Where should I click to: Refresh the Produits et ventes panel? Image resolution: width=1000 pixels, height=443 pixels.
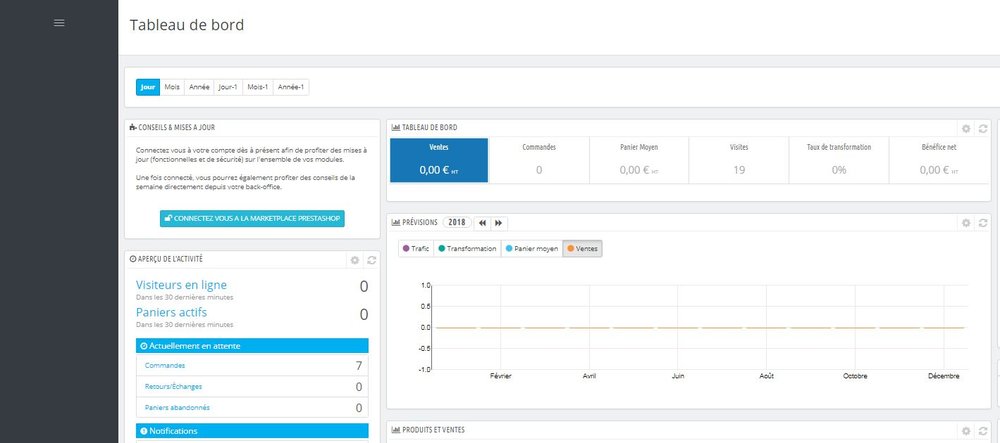(x=983, y=431)
